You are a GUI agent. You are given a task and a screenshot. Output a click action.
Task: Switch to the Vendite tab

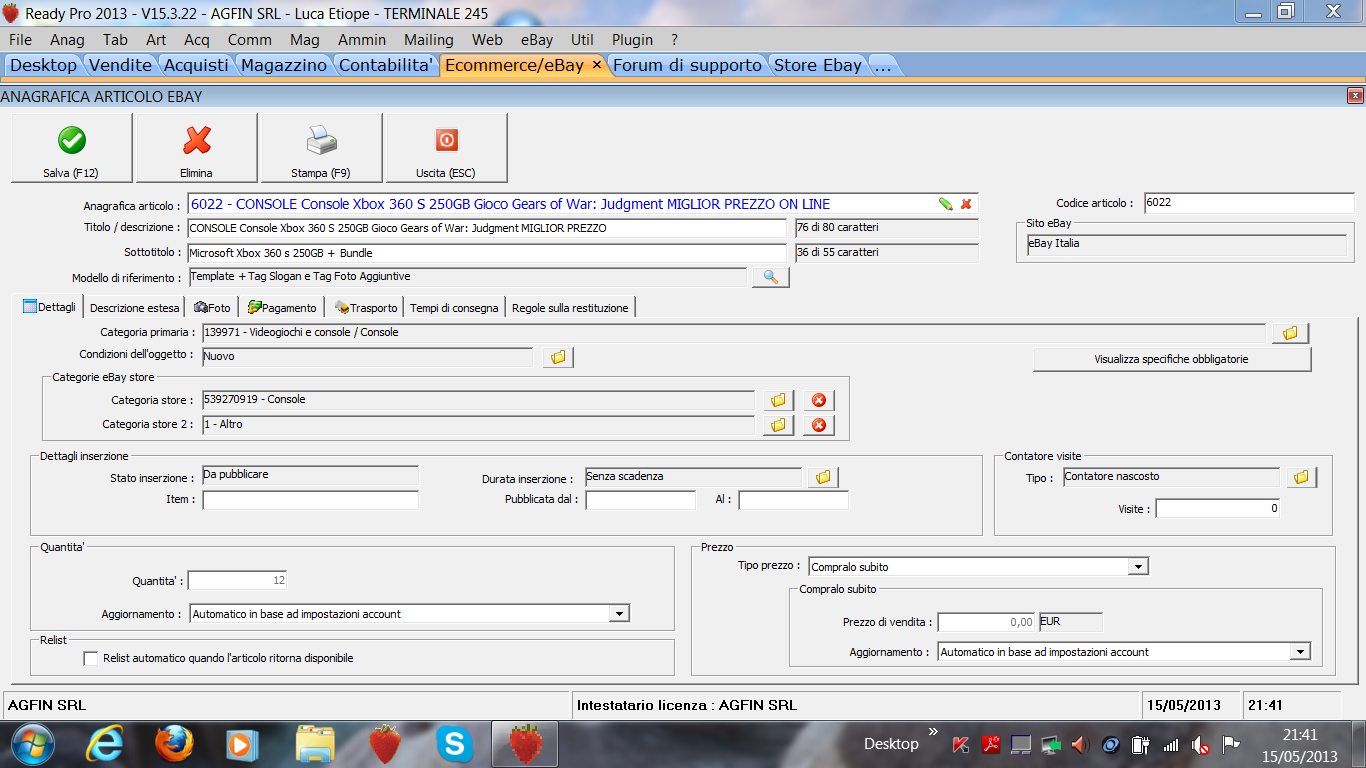[x=120, y=65]
